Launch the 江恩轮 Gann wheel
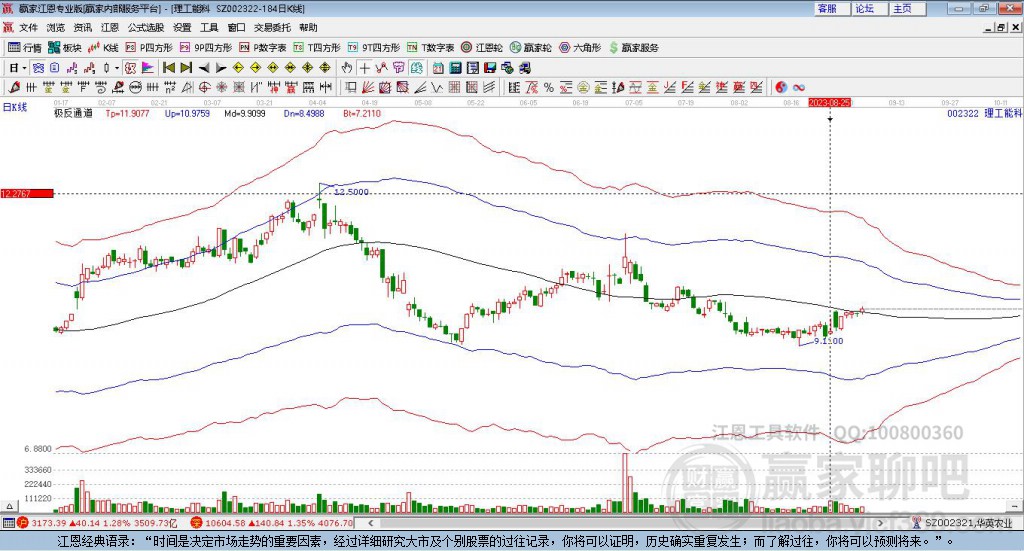 482,48
